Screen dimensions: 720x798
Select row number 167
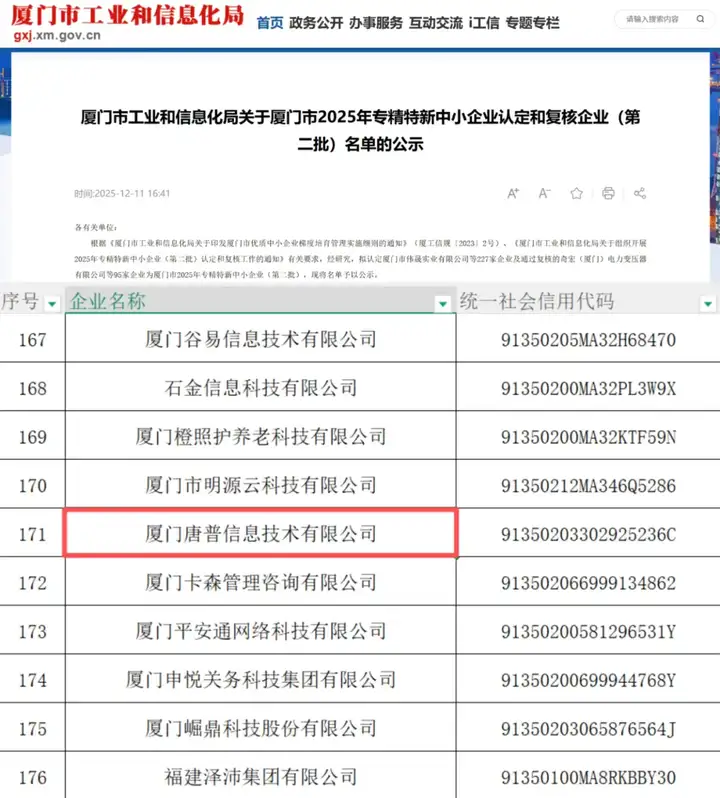(33, 339)
